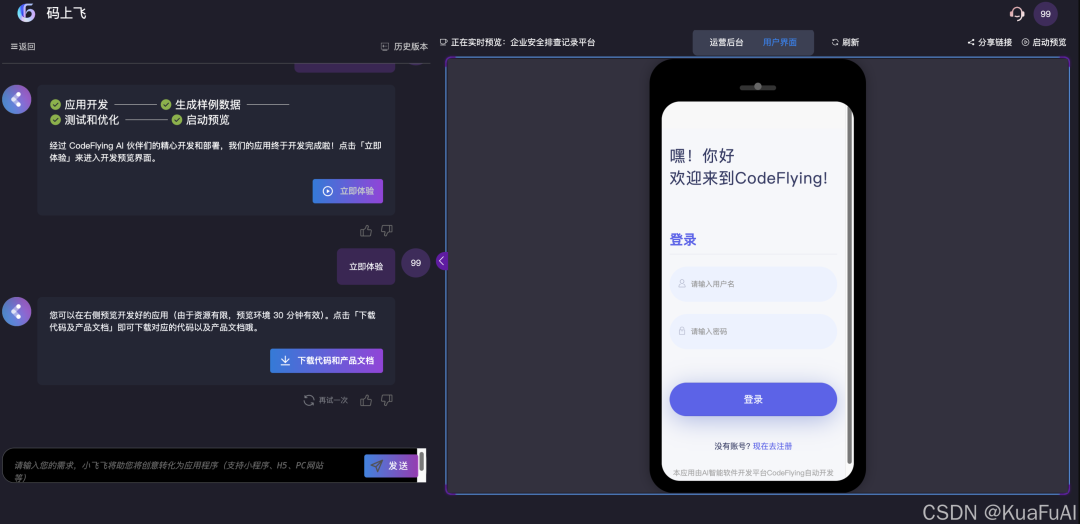Image resolution: width=1080 pixels, height=524 pixels.
Task: Click the 启动预览 step check icon
Action: coord(177,120)
